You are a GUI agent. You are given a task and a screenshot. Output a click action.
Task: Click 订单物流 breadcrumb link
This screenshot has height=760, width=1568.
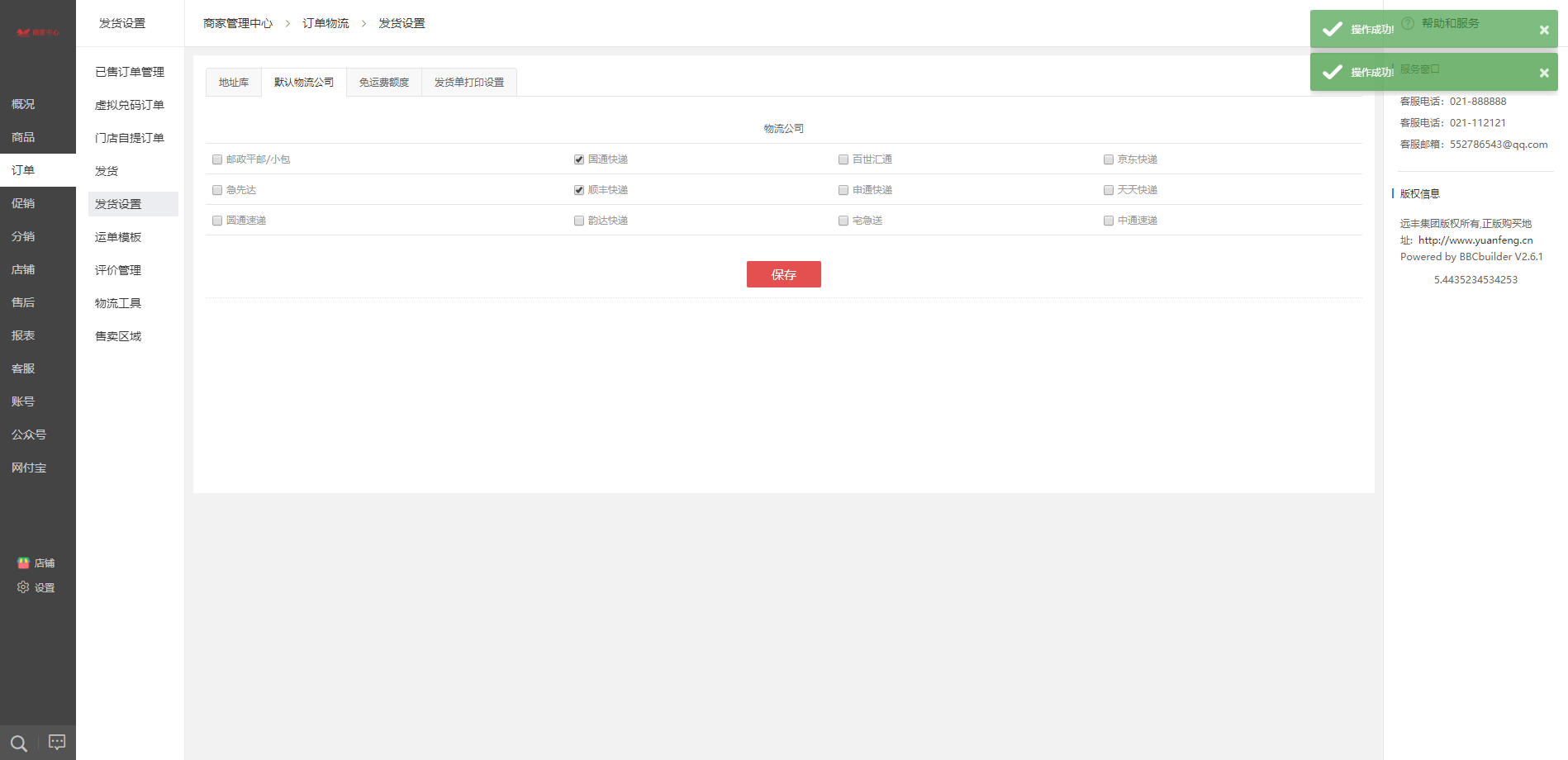point(325,23)
